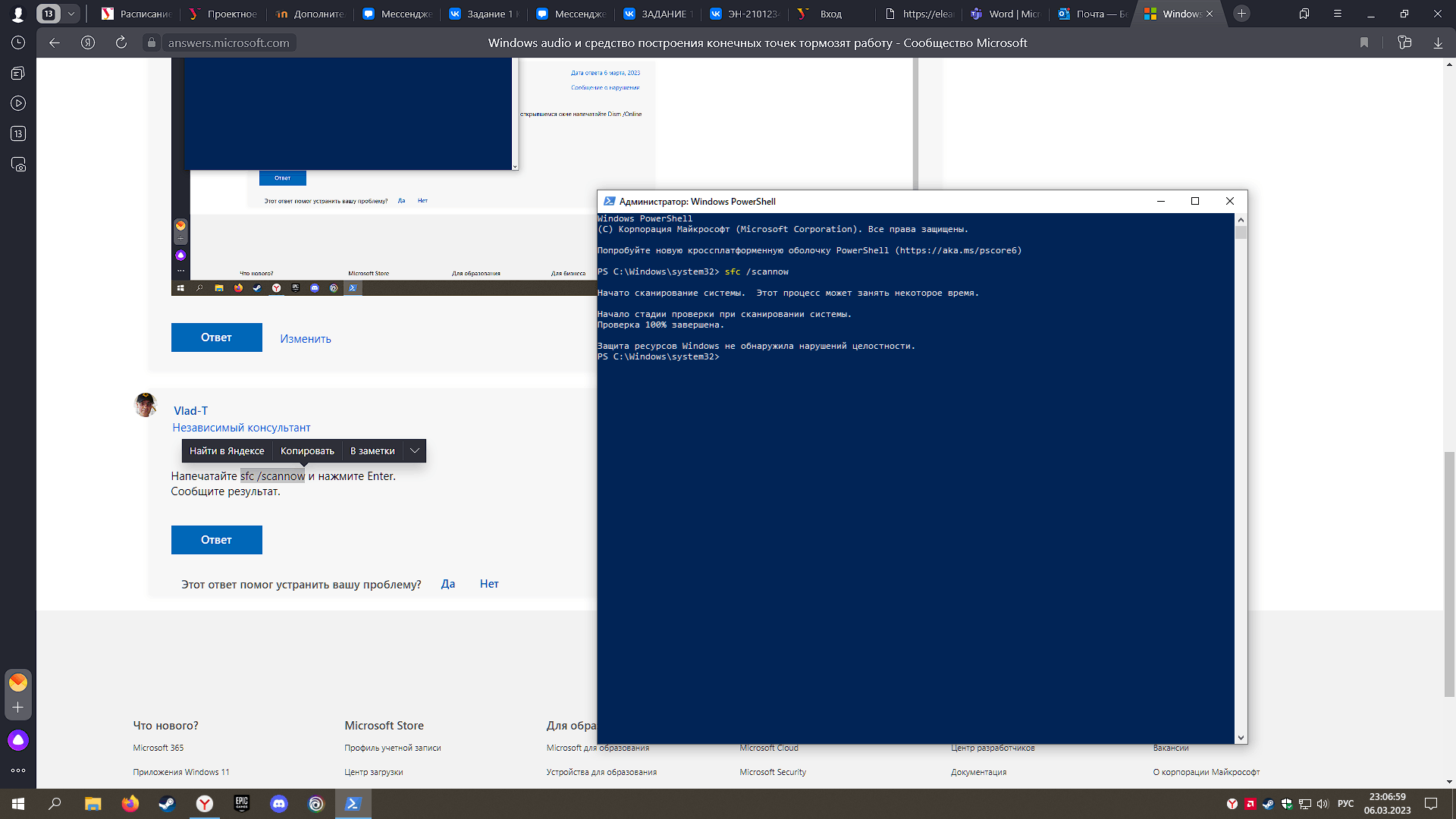This screenshot has height=819, width=1456.
Task: Open Microsoft Security footer link
Action: (x=773, y=772)
